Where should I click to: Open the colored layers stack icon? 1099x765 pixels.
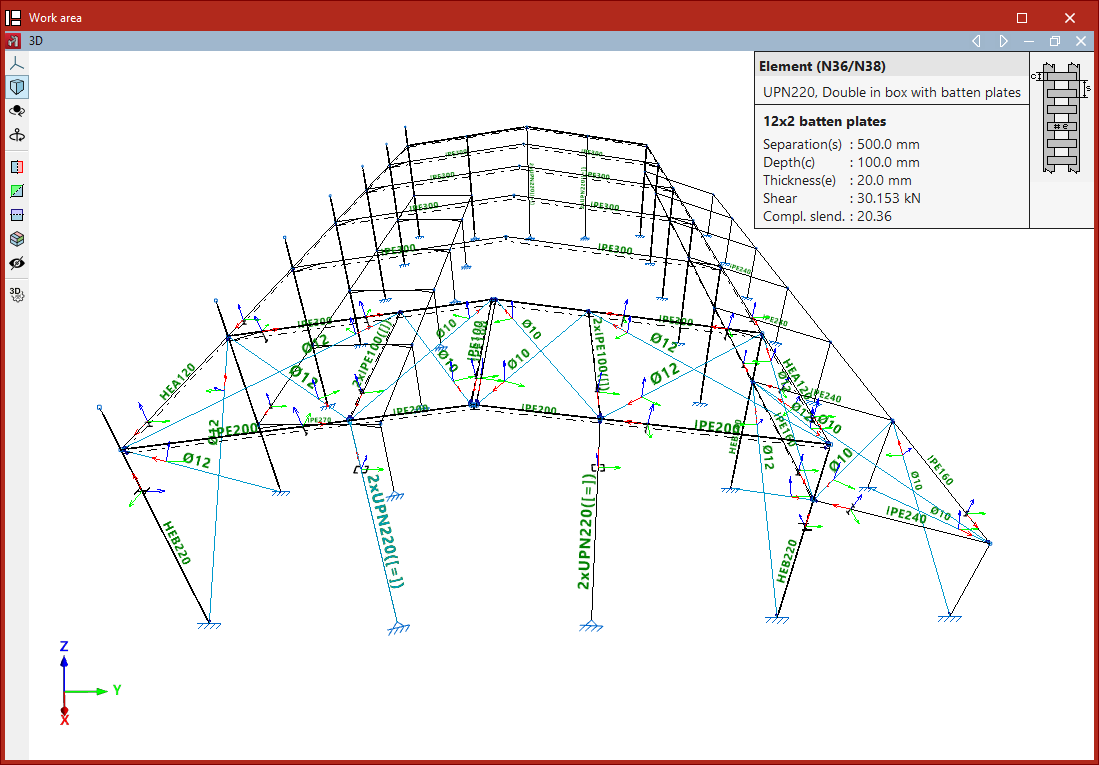click(17, 239)
